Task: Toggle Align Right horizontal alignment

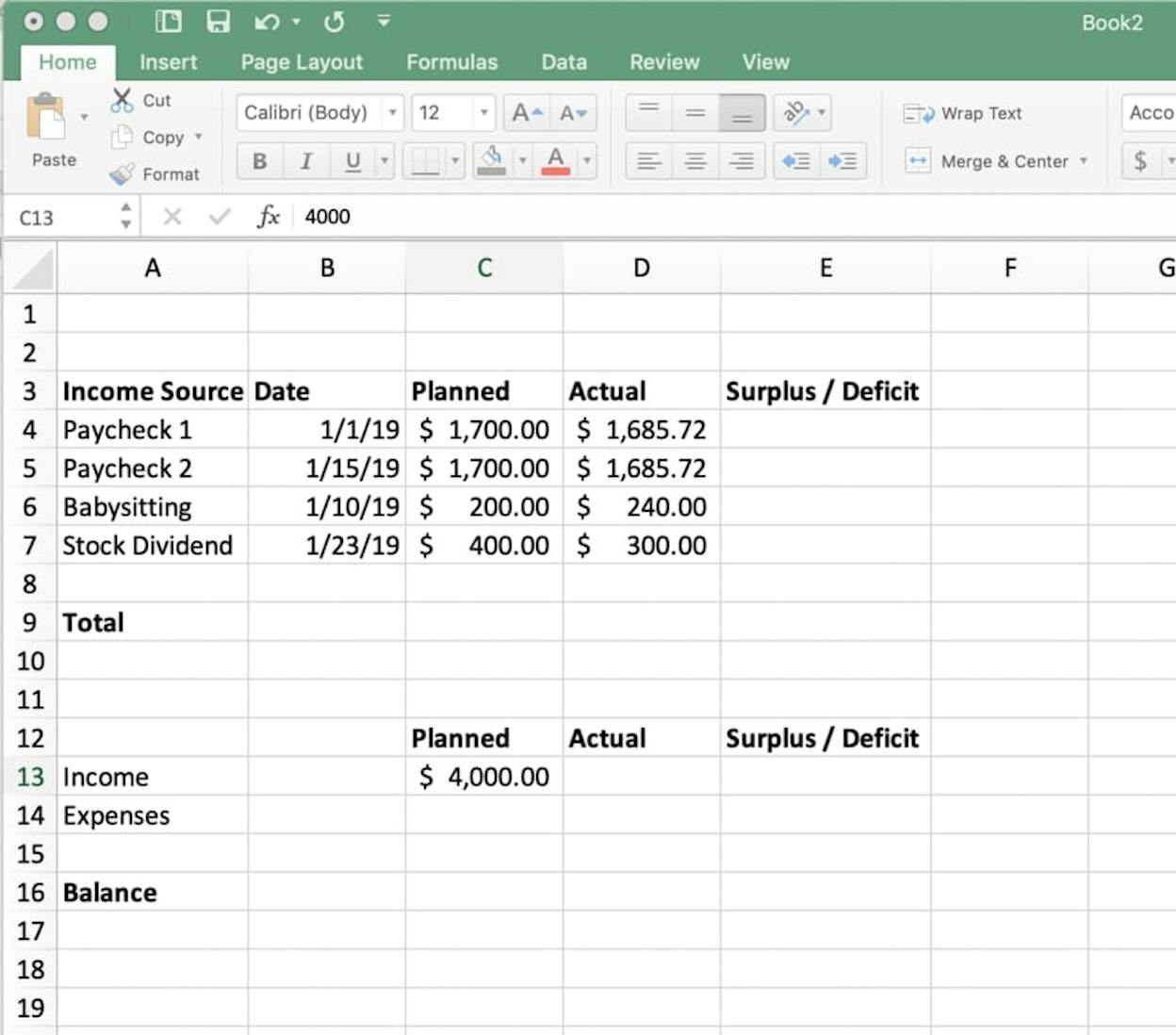Action: pyautogui.click(x=742, y=161)
